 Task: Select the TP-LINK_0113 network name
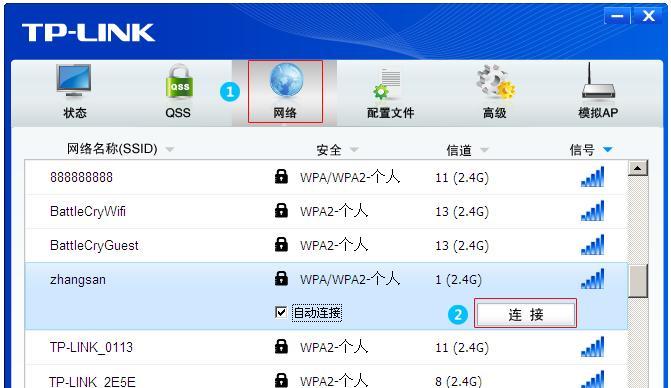(91, 347)
